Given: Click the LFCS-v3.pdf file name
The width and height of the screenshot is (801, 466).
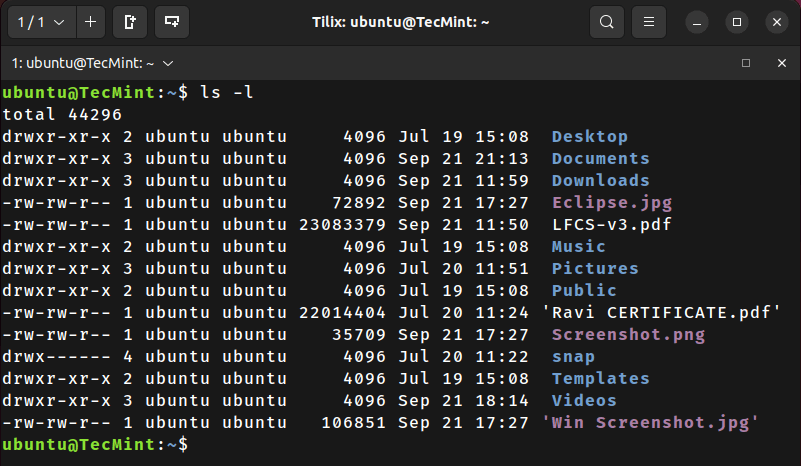Looking at the screenshot, I should point(611,224).
